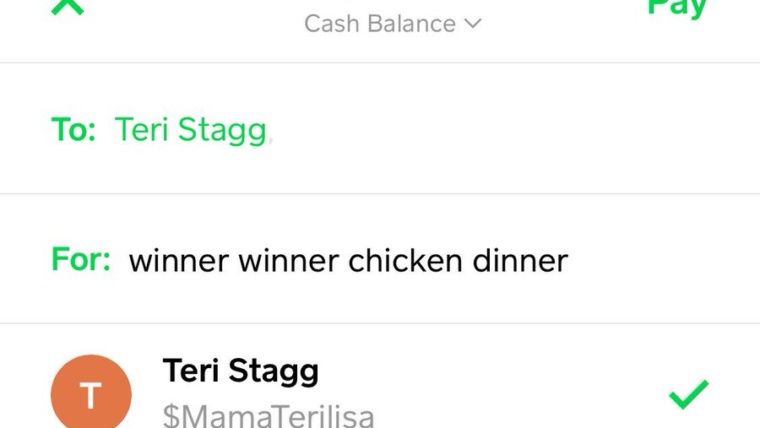The height and width of the screenshot is (428, 760).
Task: Edit the "winner winner chicken dinner" note
Action: click(x=348, y=261)
